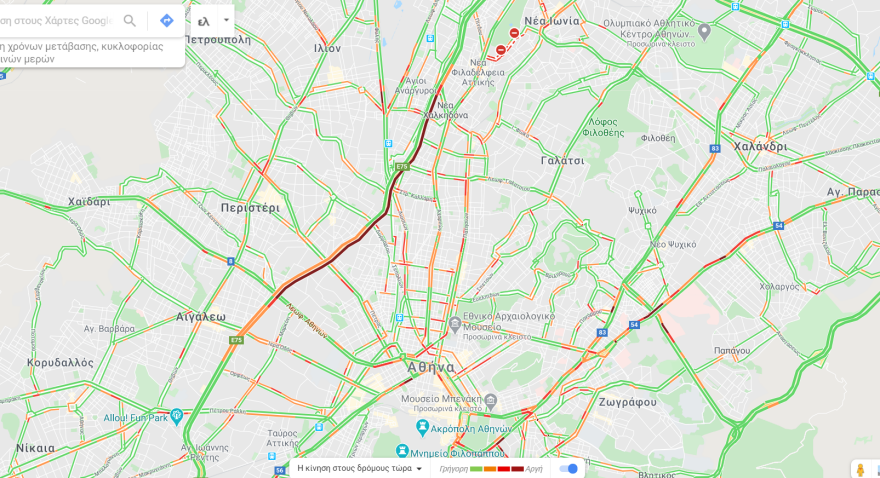This screenshot has width=880, height=478.
Task: Select the Ακρόπολη Αθηνών landmark pin
Action: point(423,428)
